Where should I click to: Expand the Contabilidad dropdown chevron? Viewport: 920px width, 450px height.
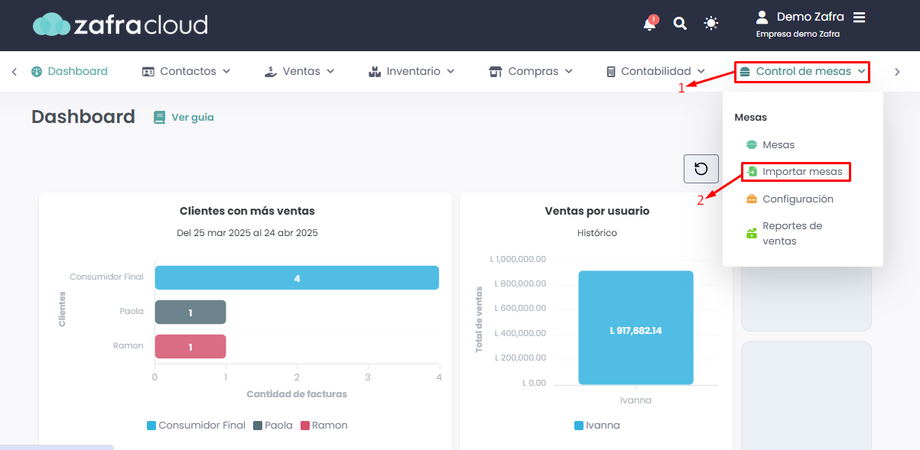pyautogui.click(x=701, y=72)
